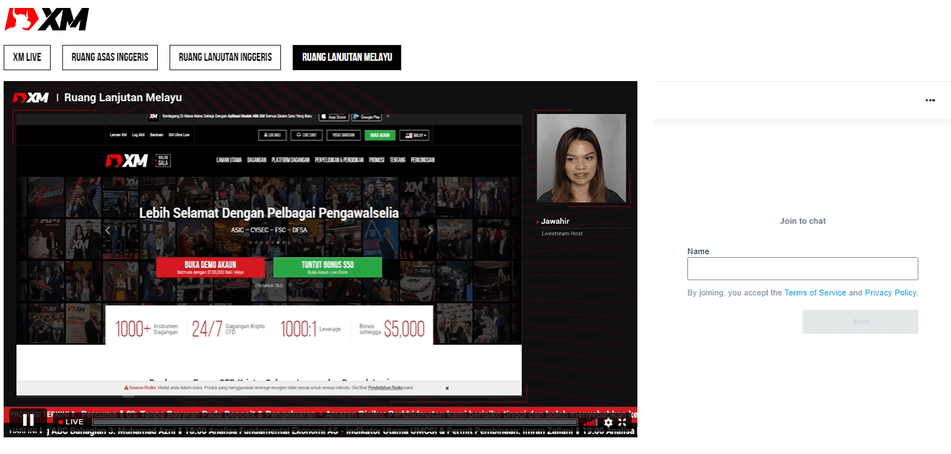Image resolution: width=951 pixels, height=454 pixels.
Task: Click Jawahir host webcam thumbnail
Action: (x=581, y=158)
